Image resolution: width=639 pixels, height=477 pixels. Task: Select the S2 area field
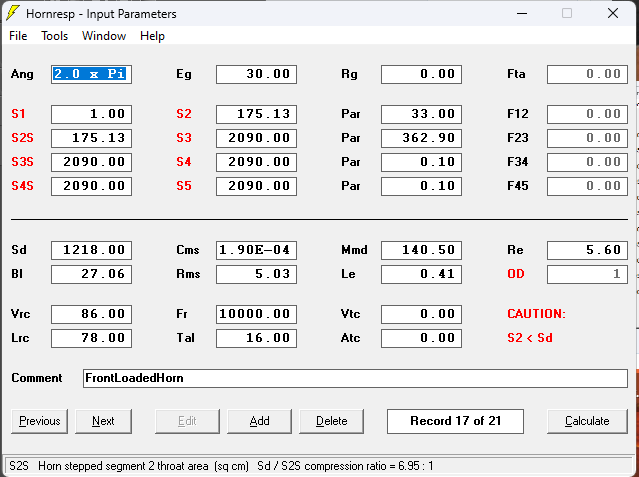[256, 114]
